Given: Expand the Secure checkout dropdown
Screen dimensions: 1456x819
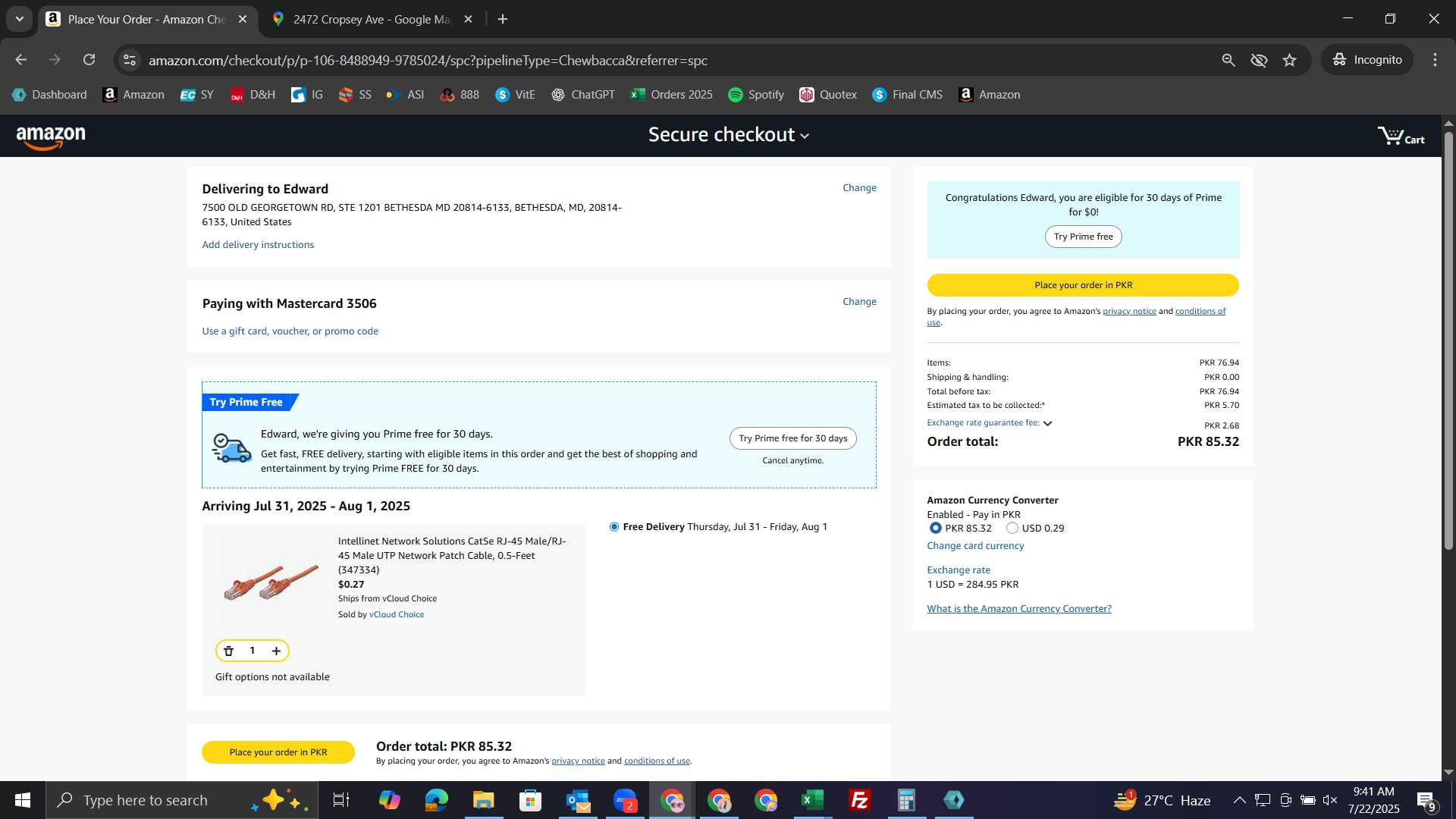Looking at the screenshot, I should (x=729, y=135).
